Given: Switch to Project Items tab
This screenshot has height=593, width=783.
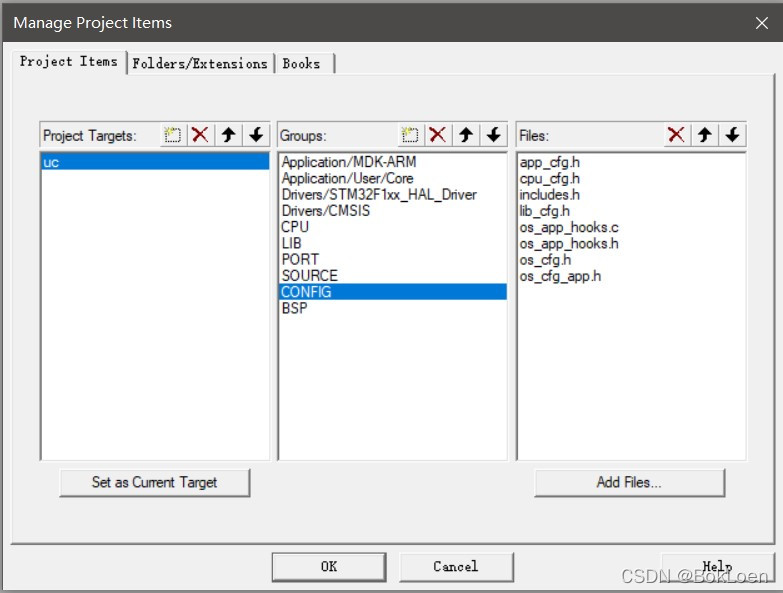Looking at the screenshot, I should tap(69, 61).
